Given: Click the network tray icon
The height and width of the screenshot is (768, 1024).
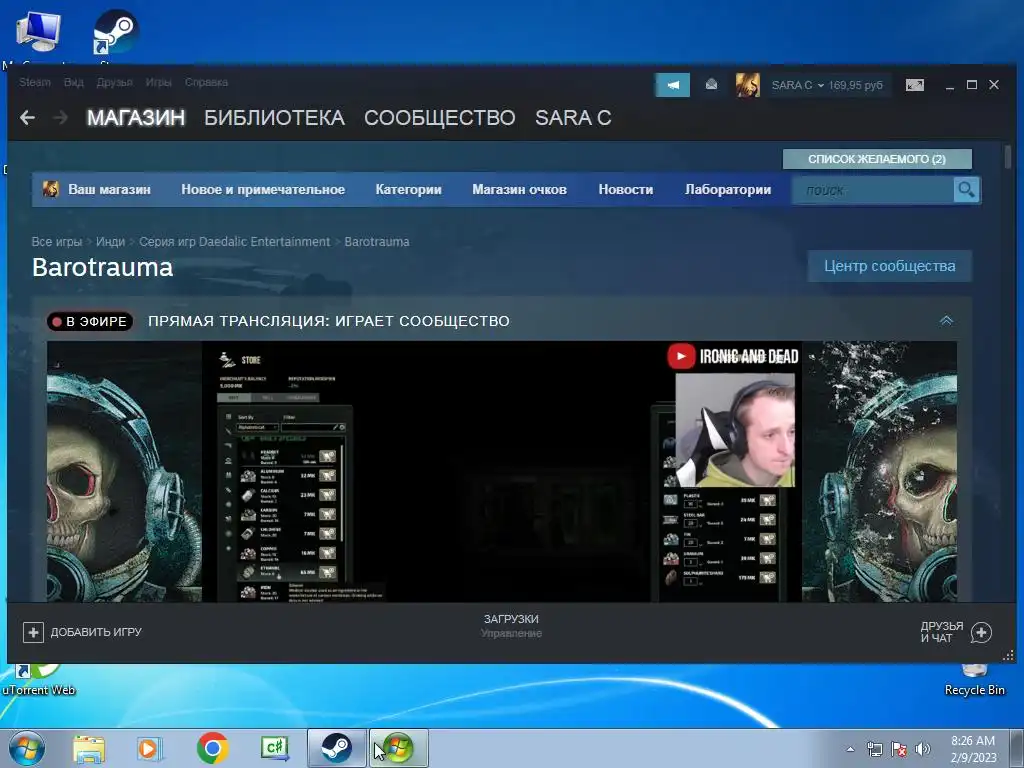Looking at the screenshot, I should click(x=874, y=749).
